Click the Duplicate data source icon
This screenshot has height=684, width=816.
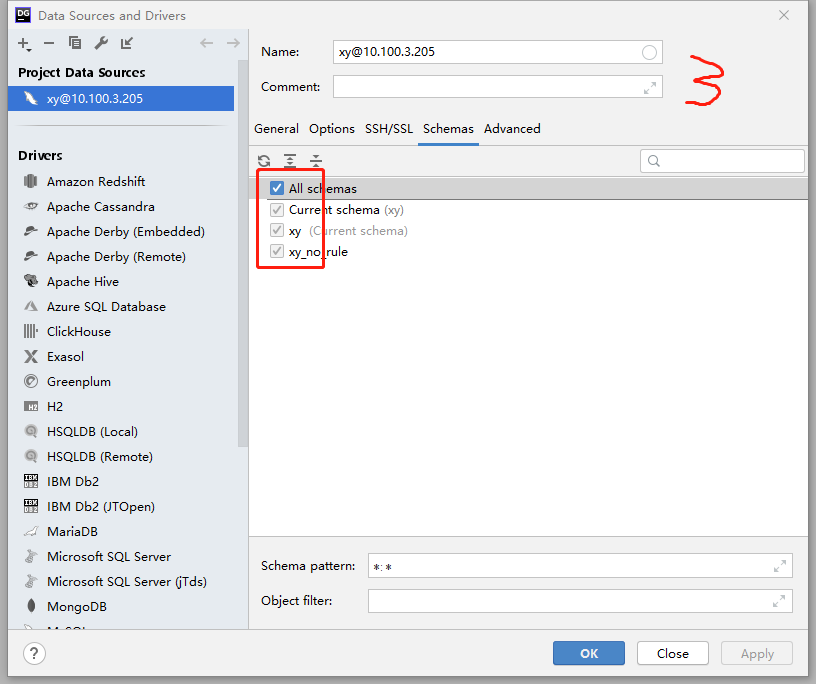pyautogui.click(x=75, y=43)
